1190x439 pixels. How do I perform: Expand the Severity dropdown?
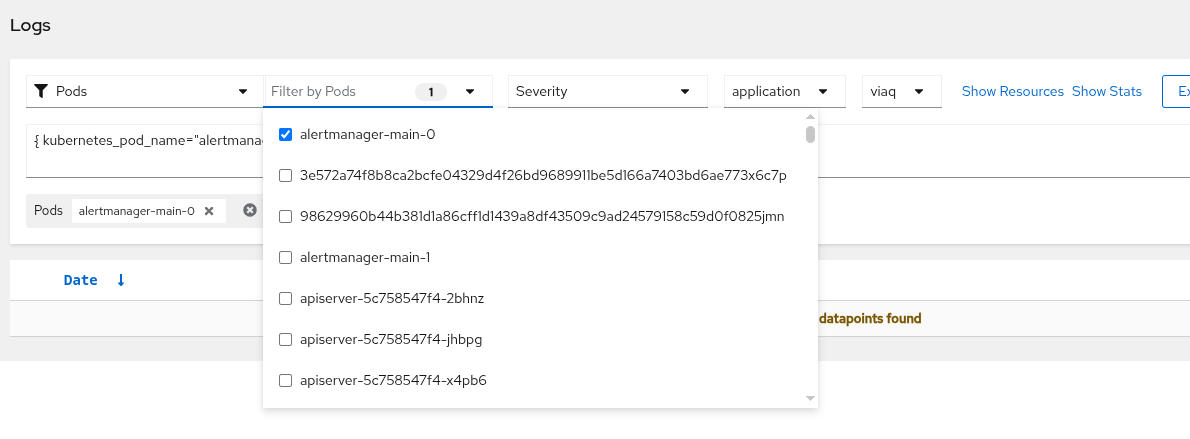(x=607, y=91)
